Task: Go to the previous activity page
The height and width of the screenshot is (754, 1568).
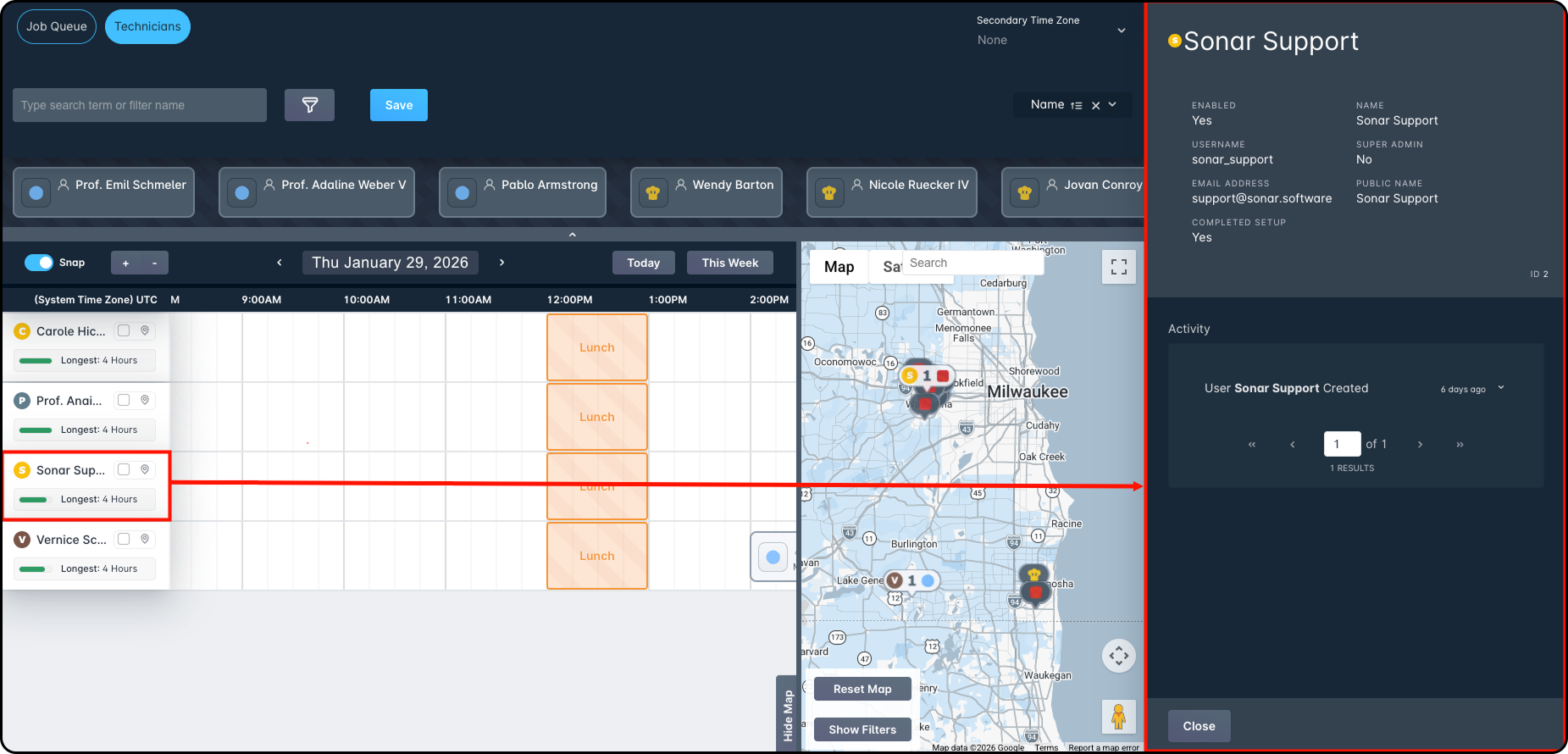Action: click(x=1293, y=444)
